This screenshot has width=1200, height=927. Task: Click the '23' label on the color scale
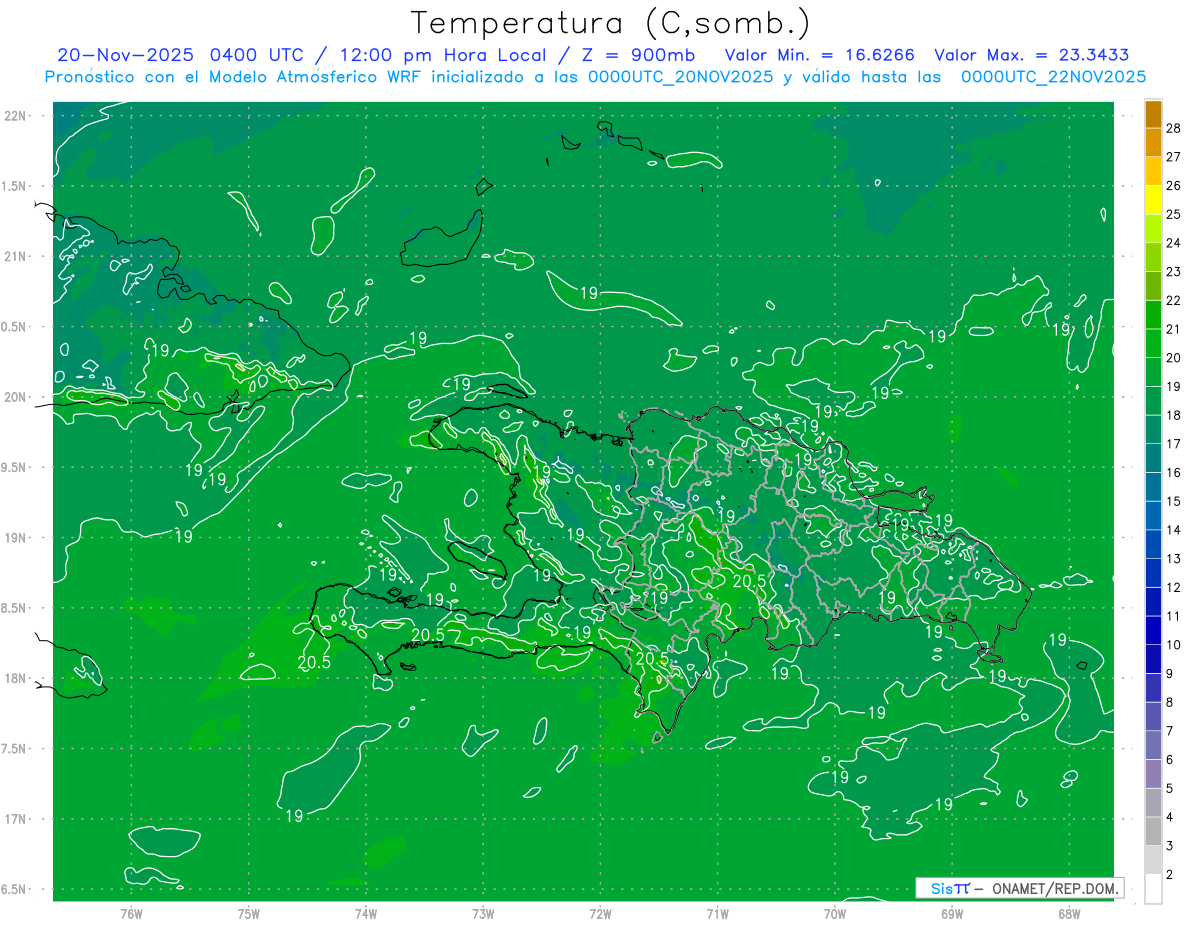click(x=1174, y=272)
